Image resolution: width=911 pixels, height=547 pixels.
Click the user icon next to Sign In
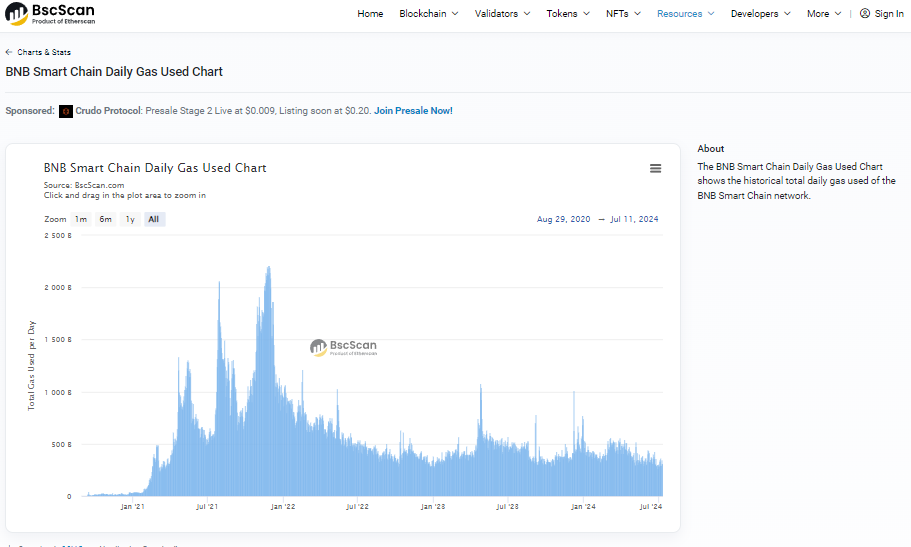point(864,14)
